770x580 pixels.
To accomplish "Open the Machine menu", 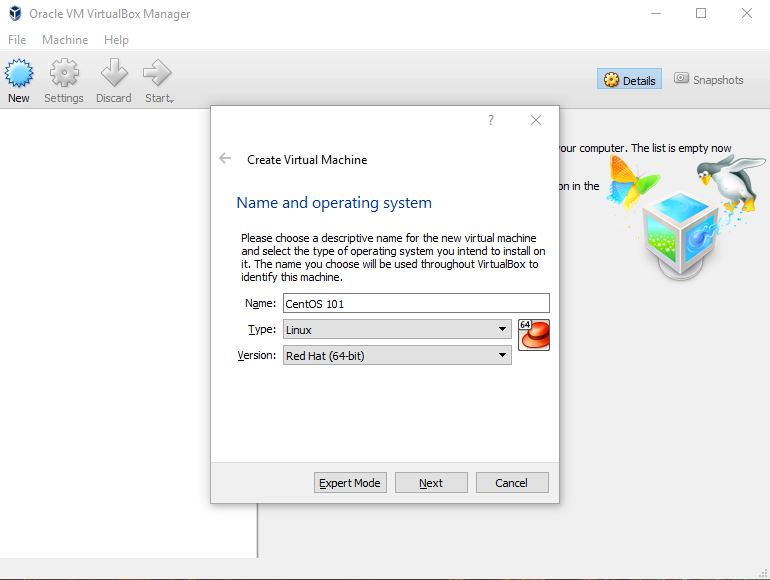I will (x=65, y=40).
